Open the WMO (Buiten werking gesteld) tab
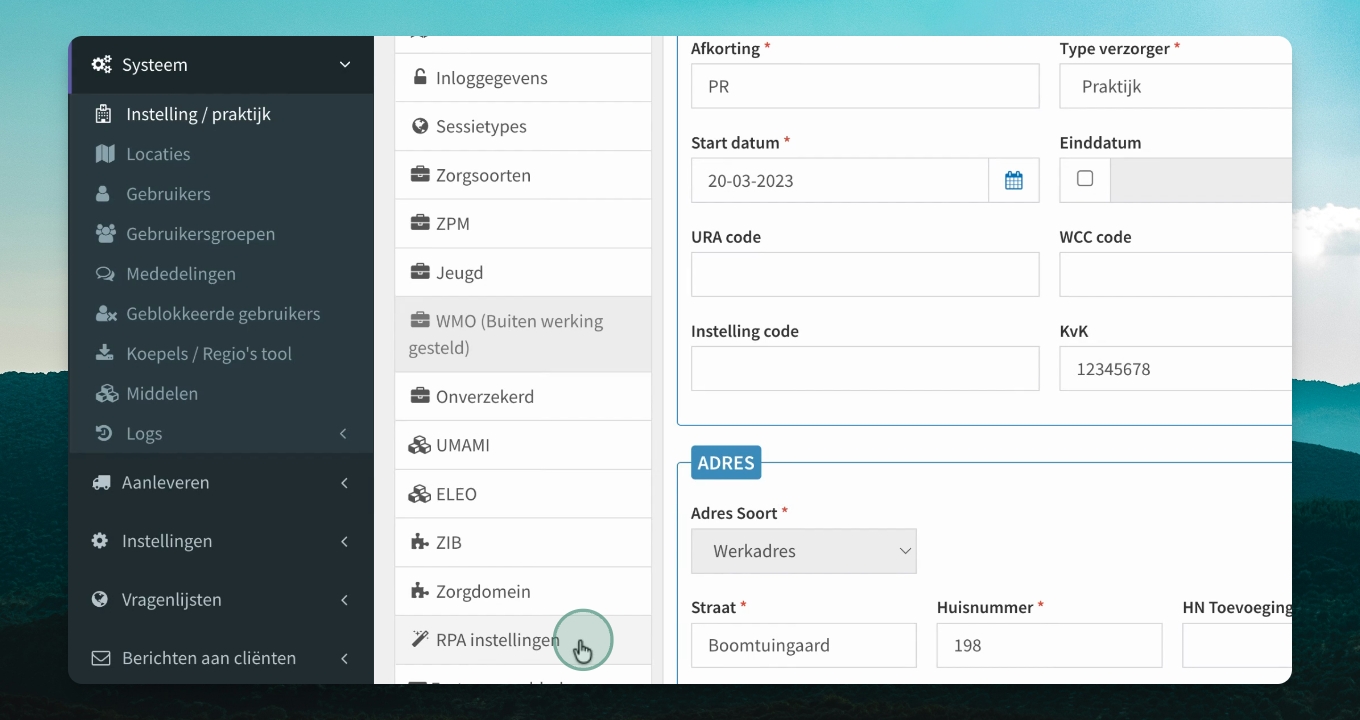 [523, 335]
